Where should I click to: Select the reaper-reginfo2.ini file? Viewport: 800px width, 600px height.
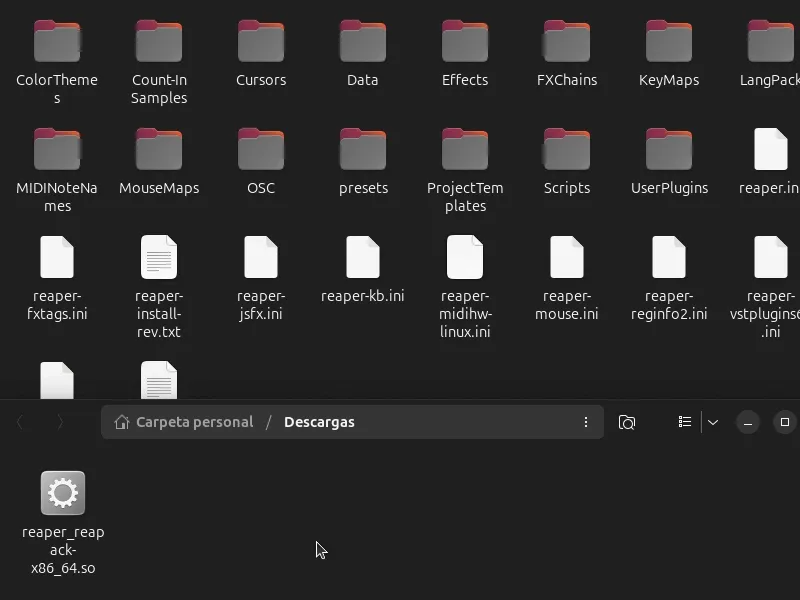pos(669,257)
